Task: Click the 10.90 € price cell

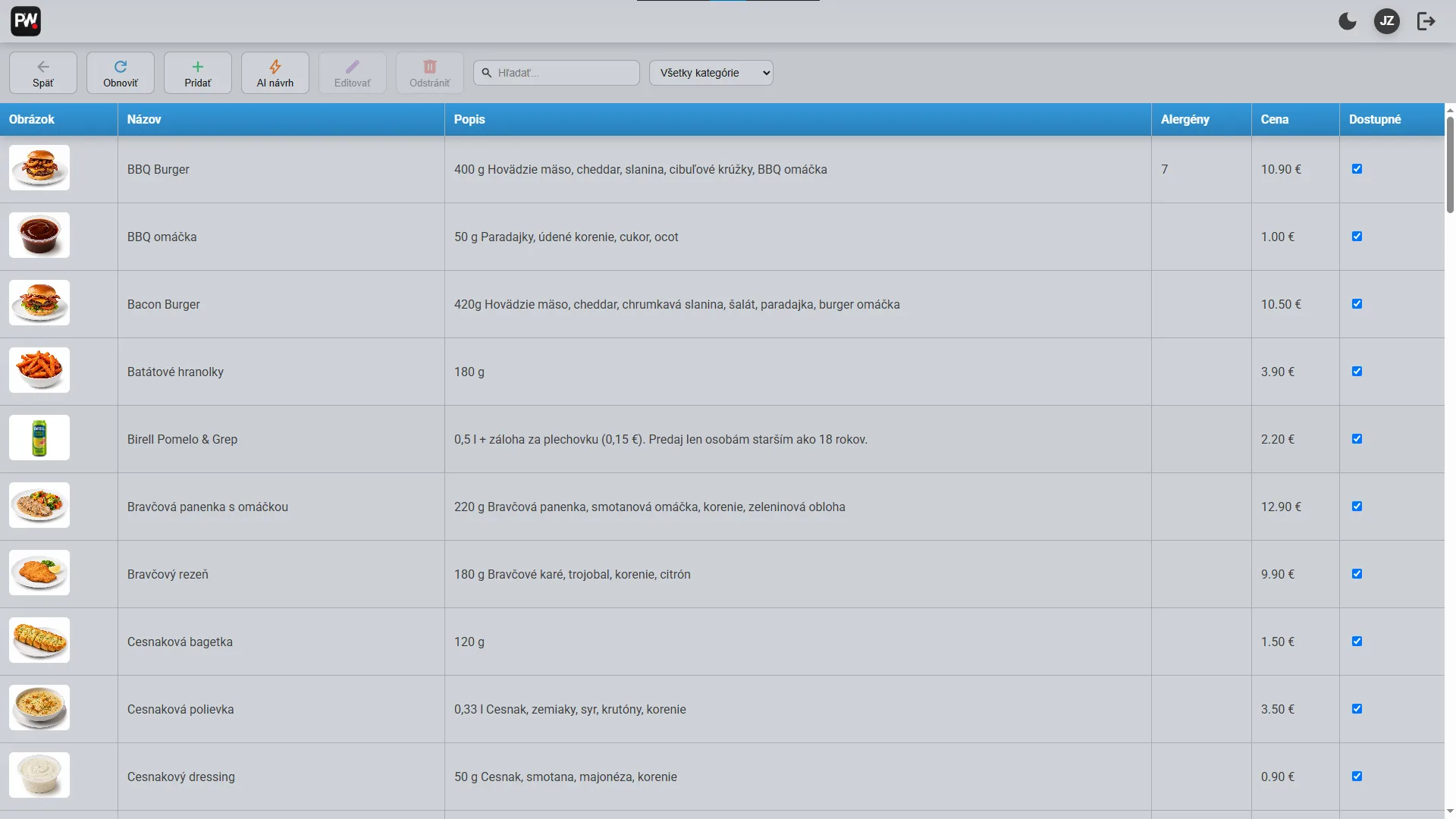Action: (x=1295, y=169)
